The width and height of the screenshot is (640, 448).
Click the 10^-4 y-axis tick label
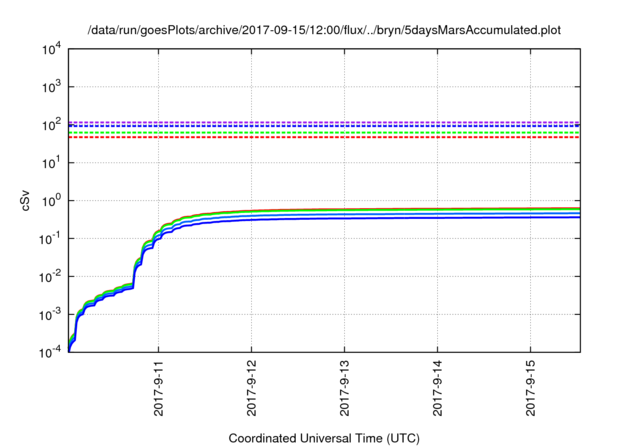(x=50, y=352)
